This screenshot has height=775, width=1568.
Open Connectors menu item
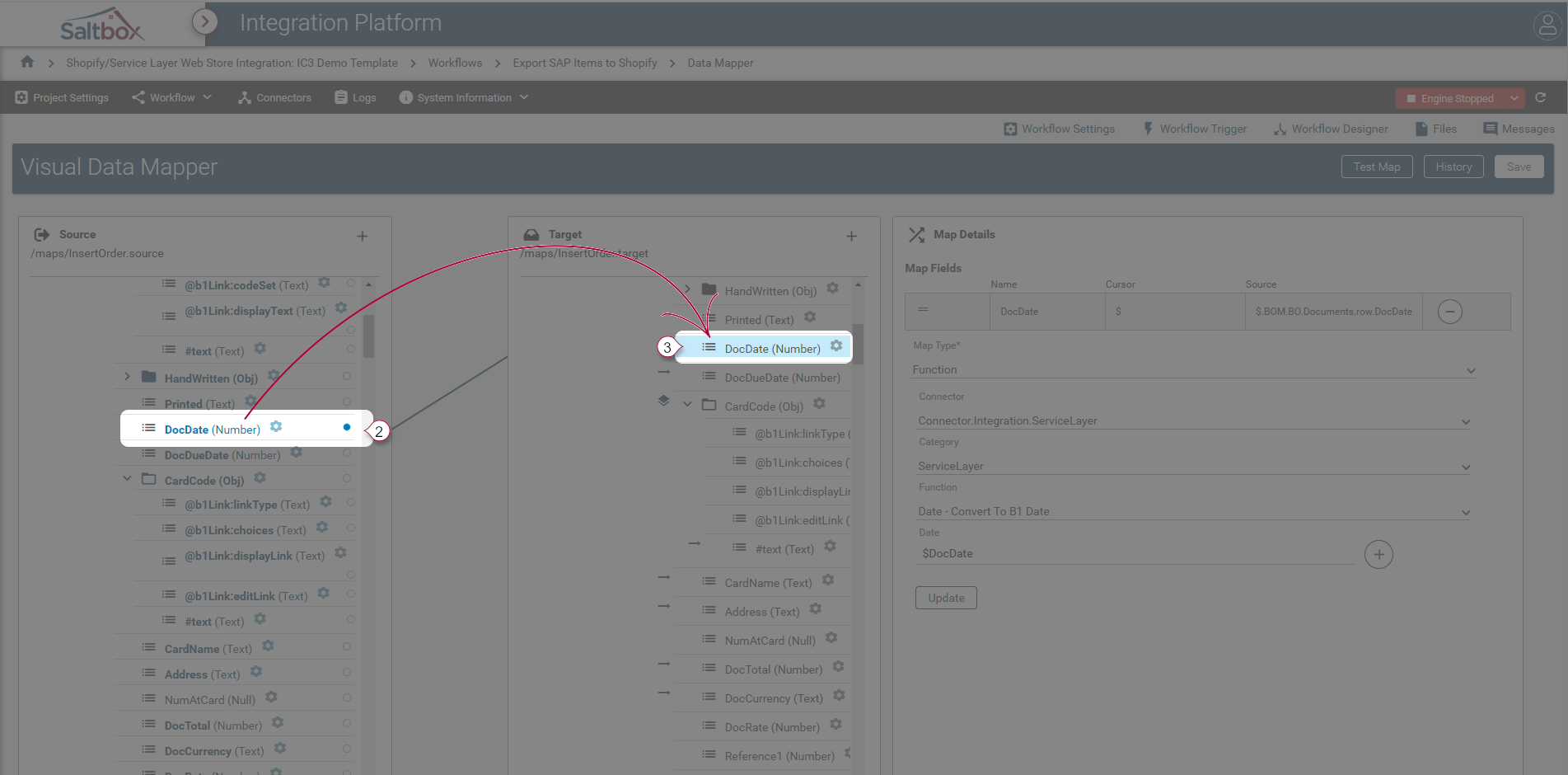pyautogui.click(x=274, y=97)
